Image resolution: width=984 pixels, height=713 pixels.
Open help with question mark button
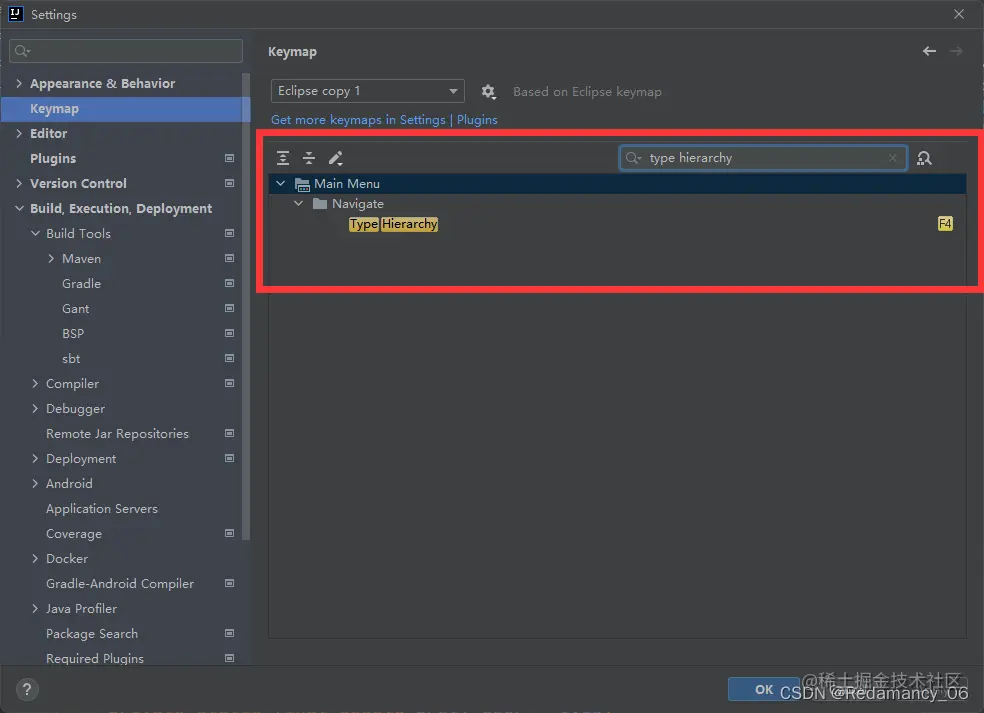27,689
